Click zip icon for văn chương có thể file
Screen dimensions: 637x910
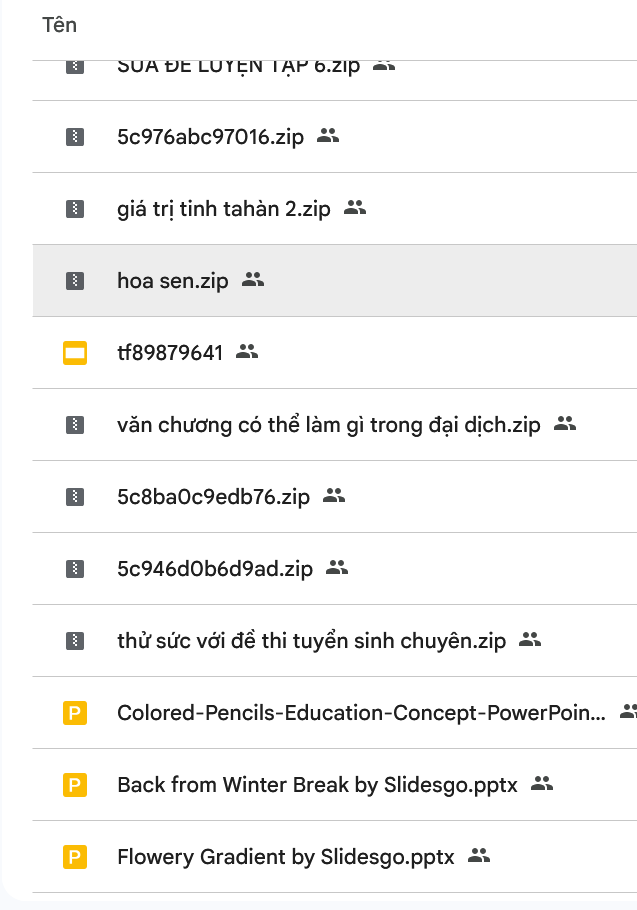[x=74, y=425]
